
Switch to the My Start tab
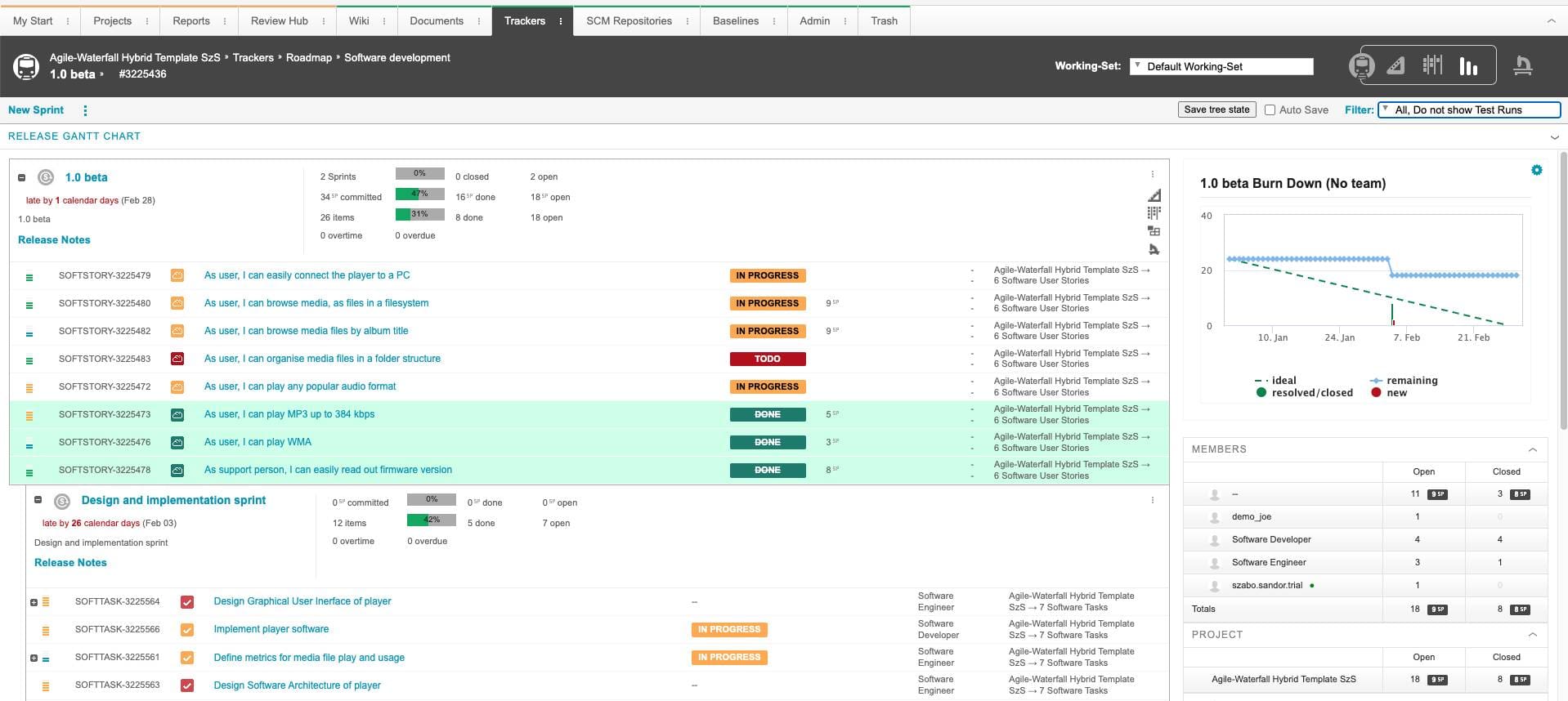[33, 21]
